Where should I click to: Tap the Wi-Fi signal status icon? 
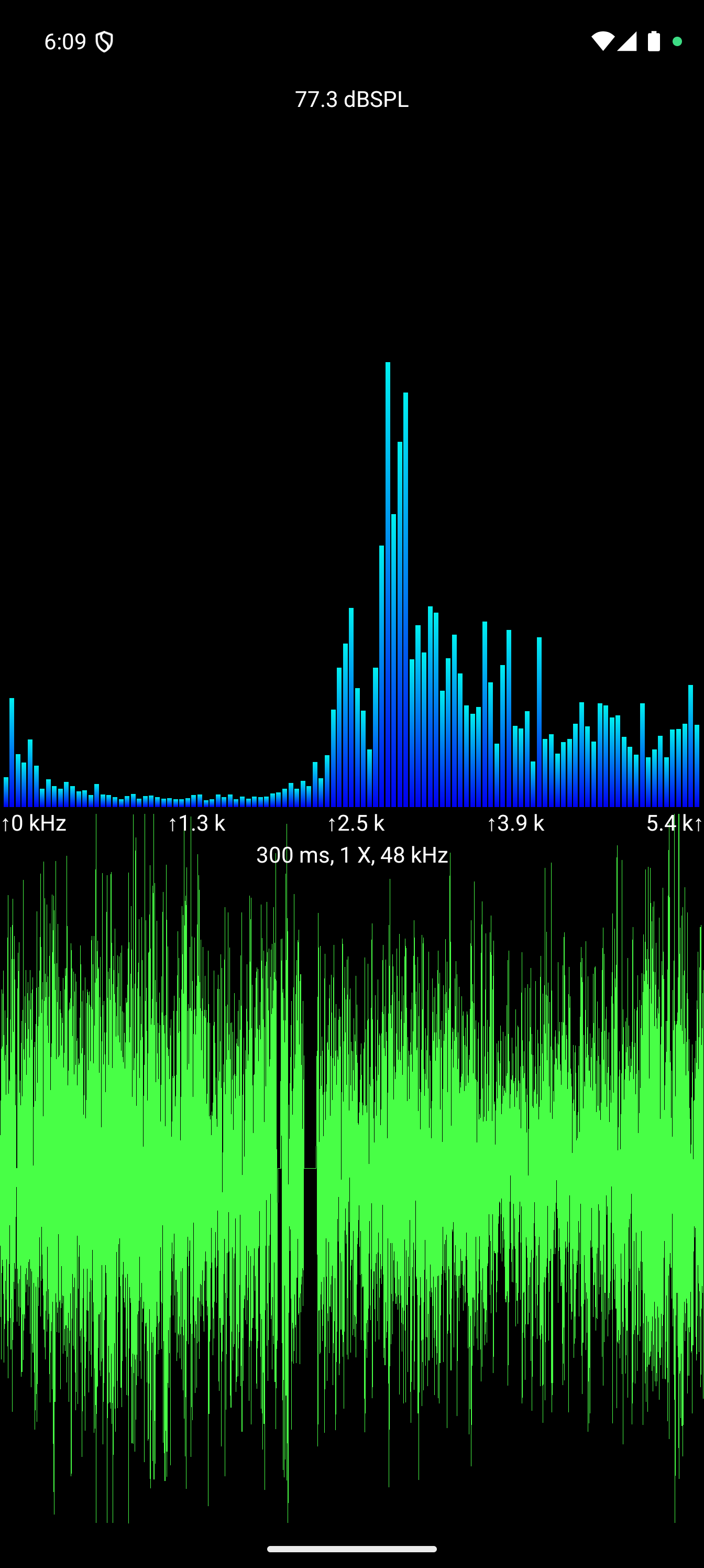pos(602,41)
